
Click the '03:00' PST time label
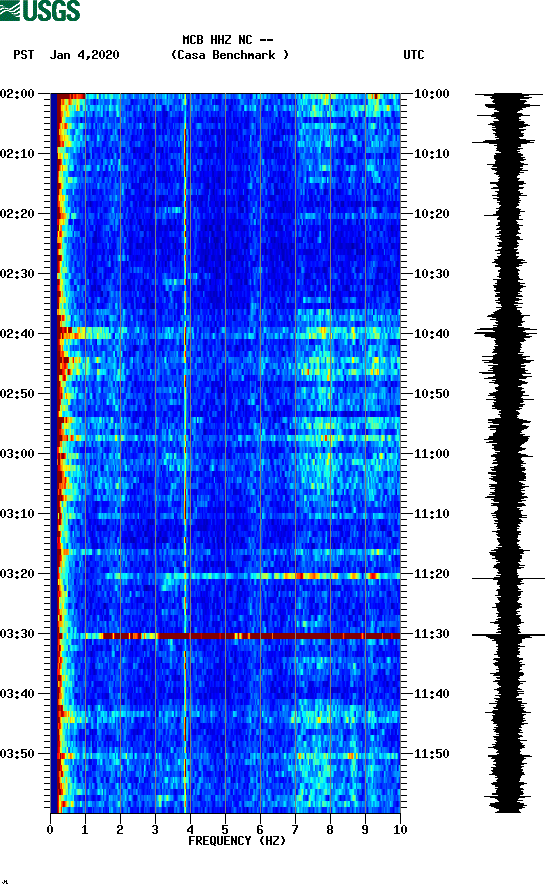coord(17,454)
